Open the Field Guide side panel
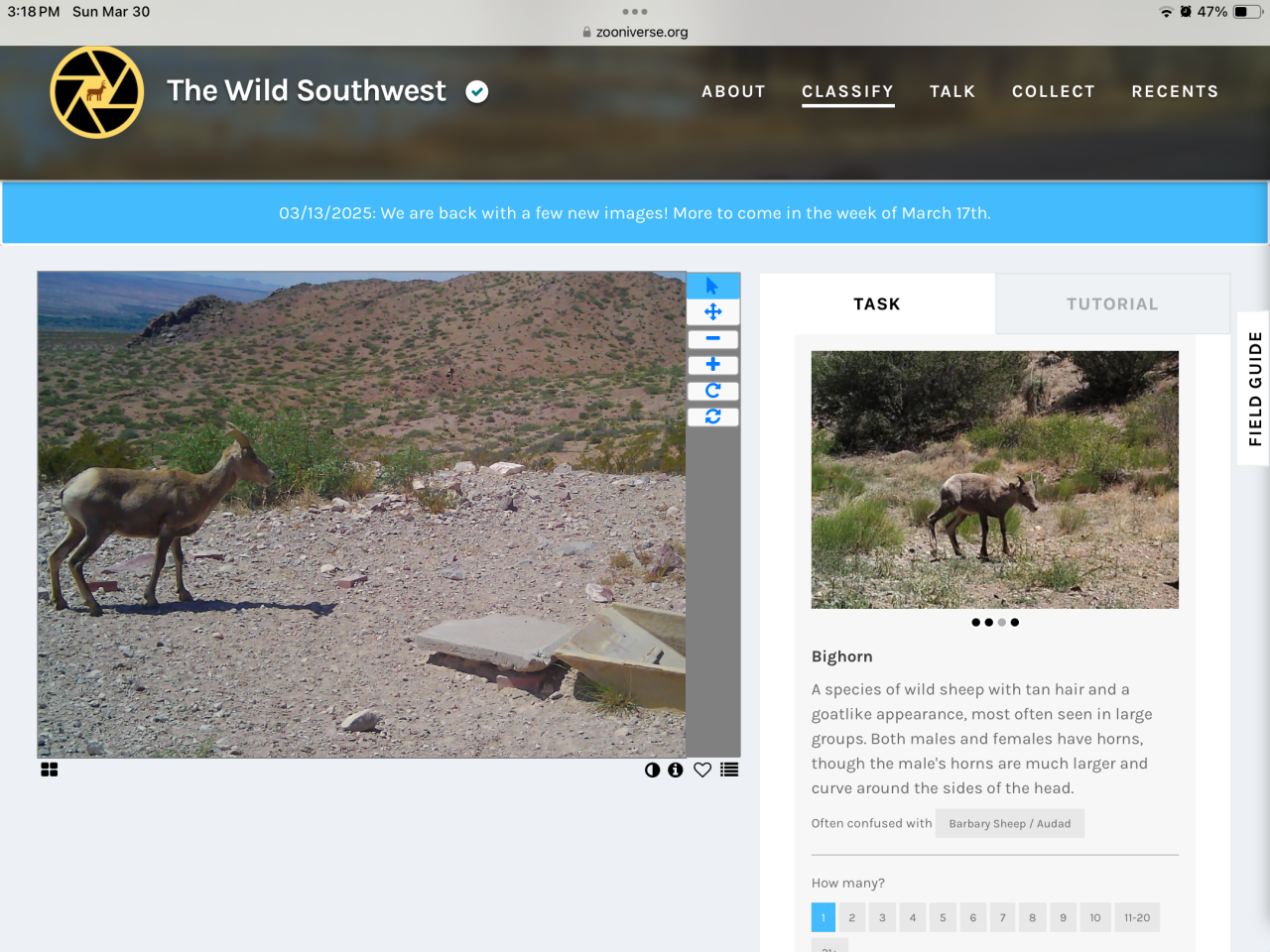Screen dimensions: 1270x952 [1254, 389]
